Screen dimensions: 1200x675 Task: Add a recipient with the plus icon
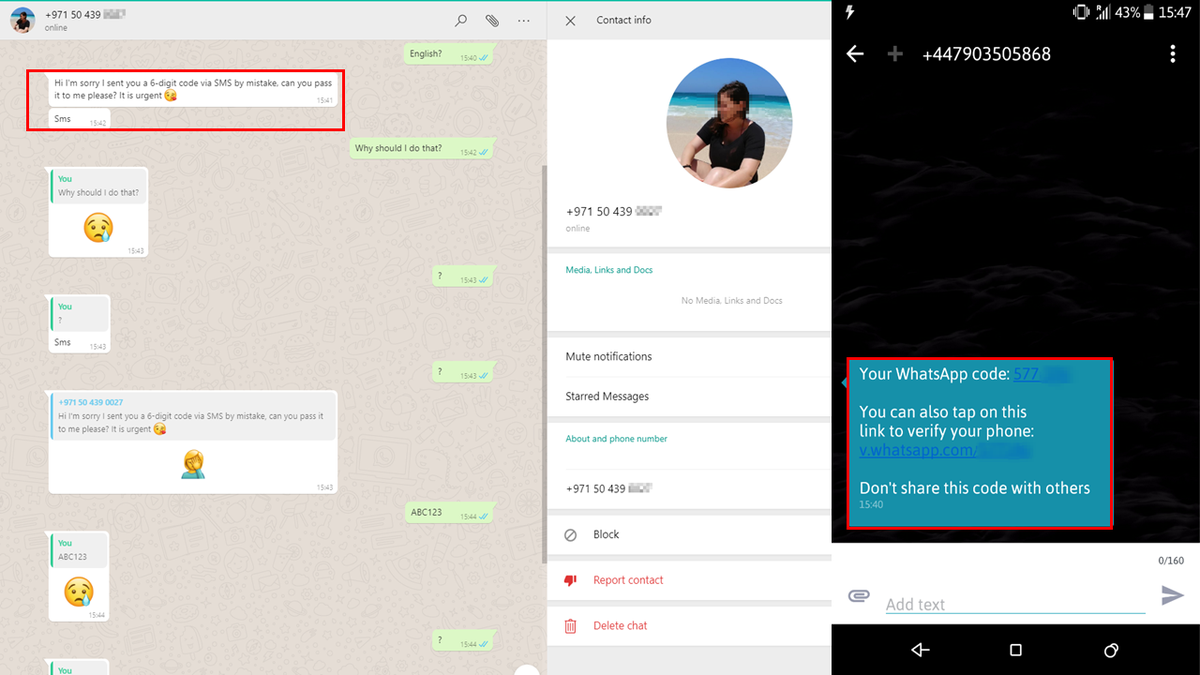pos(896,54)
